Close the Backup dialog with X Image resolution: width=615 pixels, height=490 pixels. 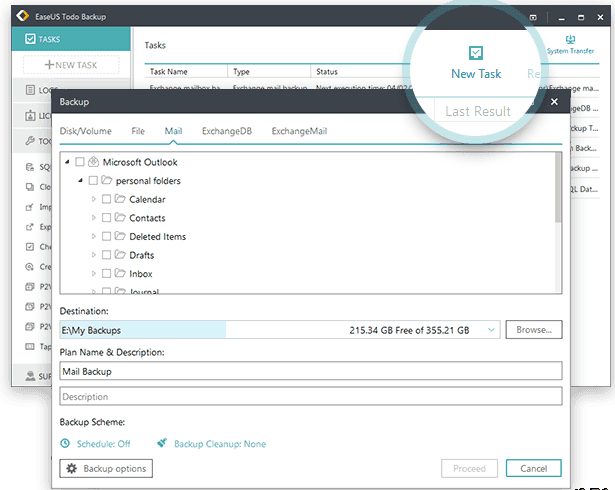pos(555,102)
